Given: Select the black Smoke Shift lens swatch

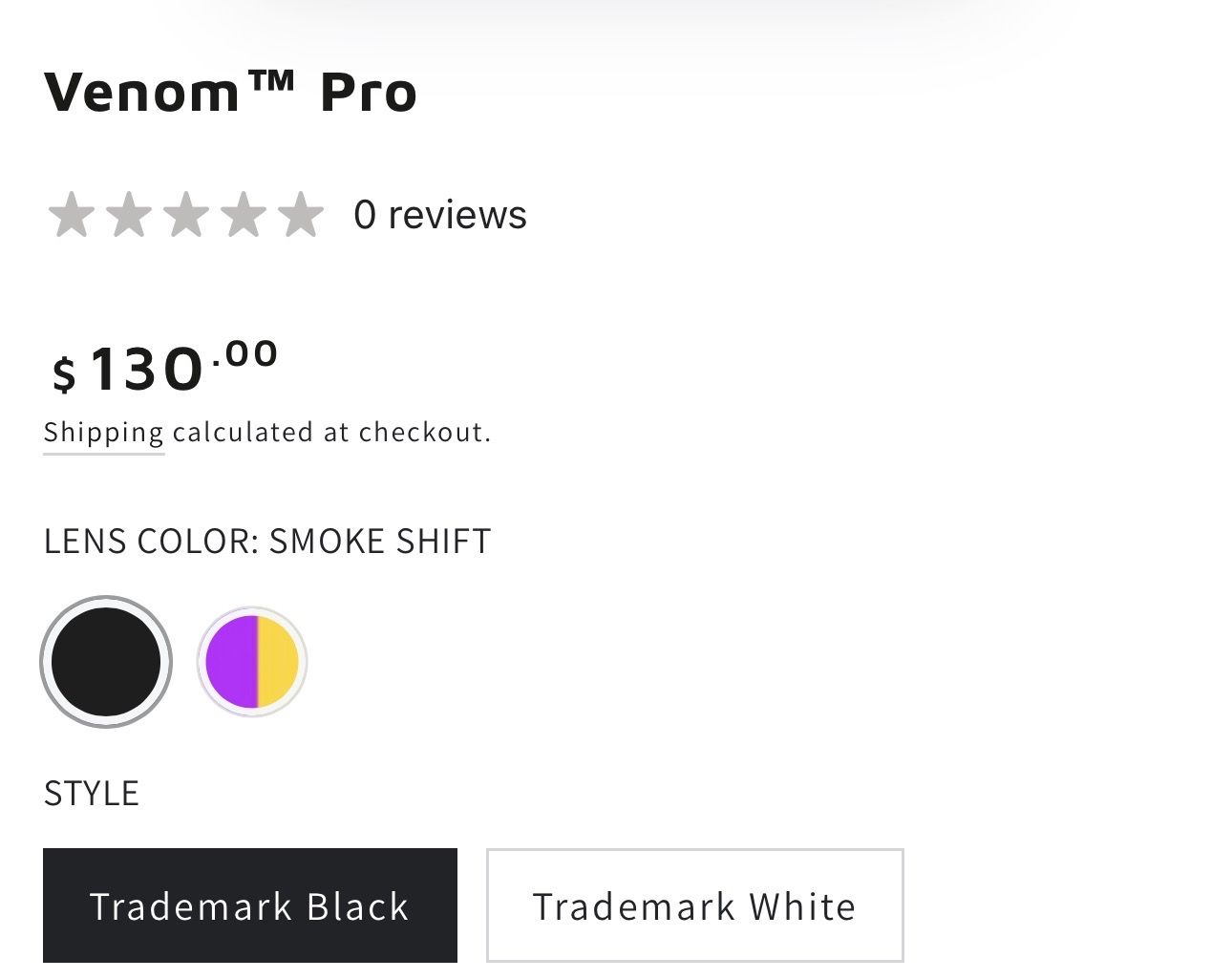Looking at the screenshot, I should pyautogui.click(x=106, y=662).
